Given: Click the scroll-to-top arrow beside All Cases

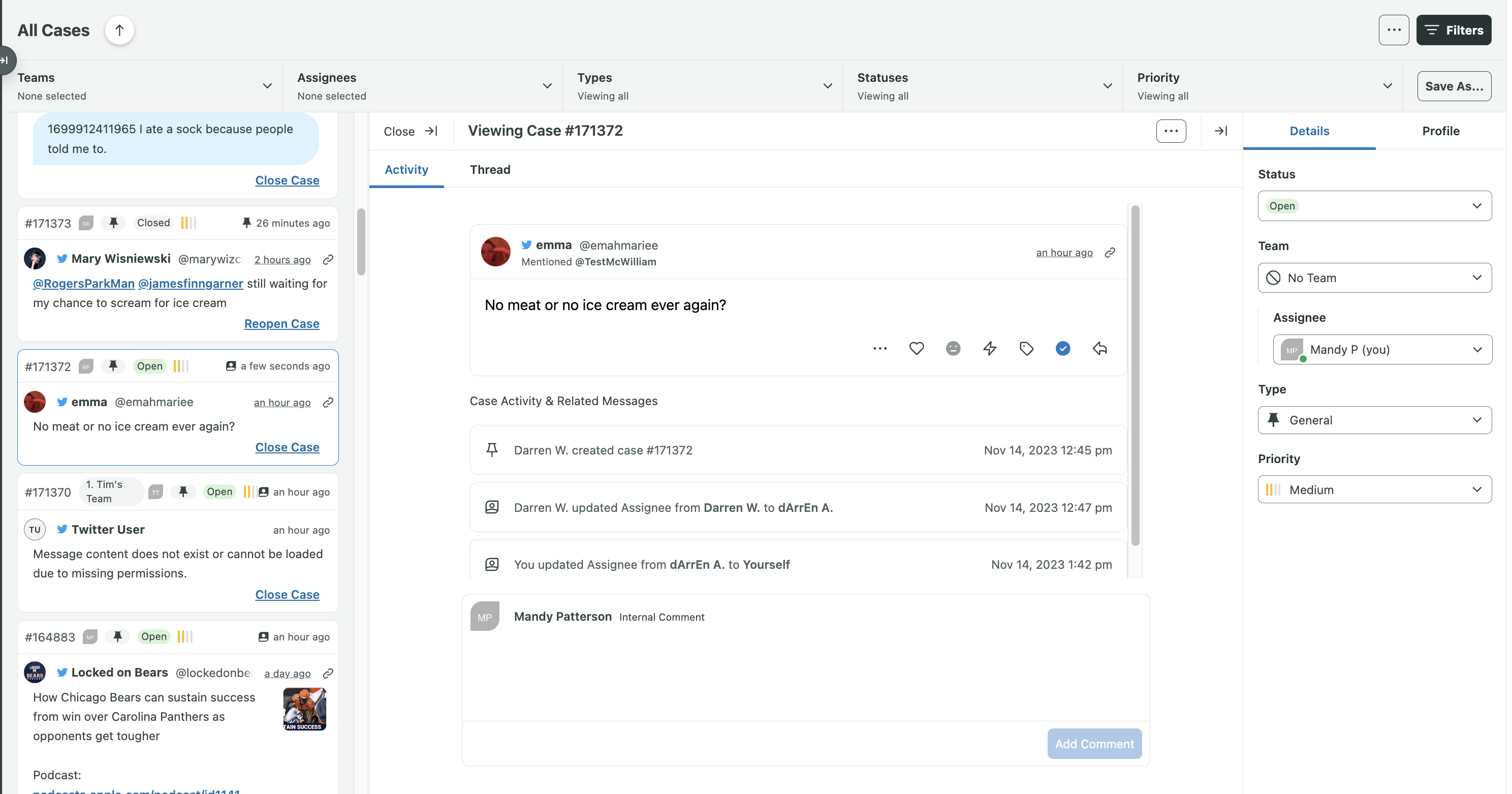Looking at the screenshot, I should click(x=119, y=30).
